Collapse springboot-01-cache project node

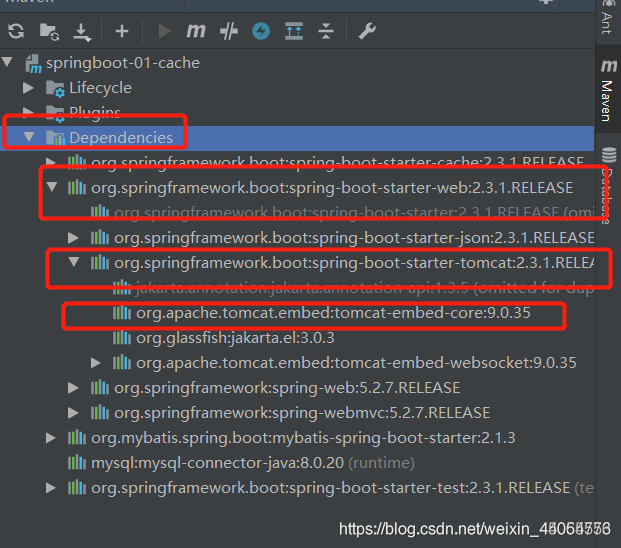tap(8, 62)
